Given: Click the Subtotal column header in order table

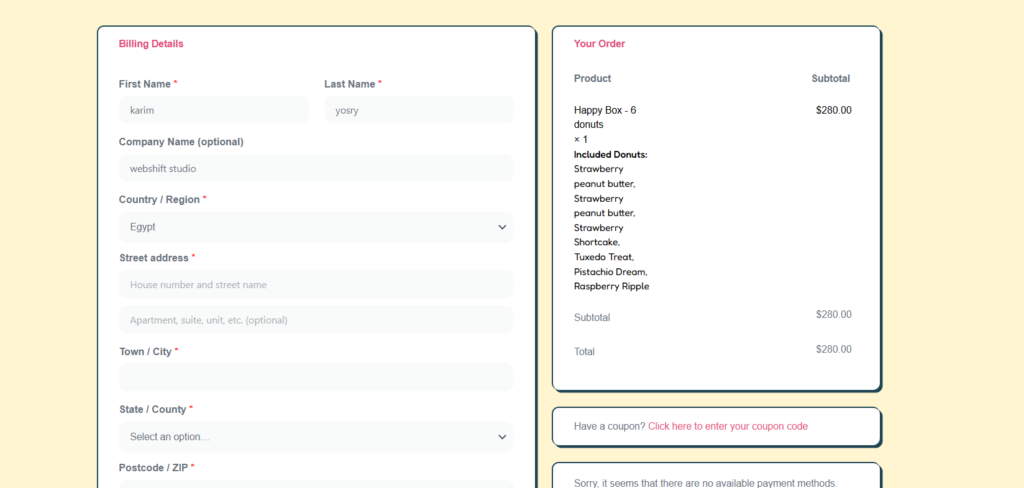Looking at the screenshot, I should click(x=830, y=78).
